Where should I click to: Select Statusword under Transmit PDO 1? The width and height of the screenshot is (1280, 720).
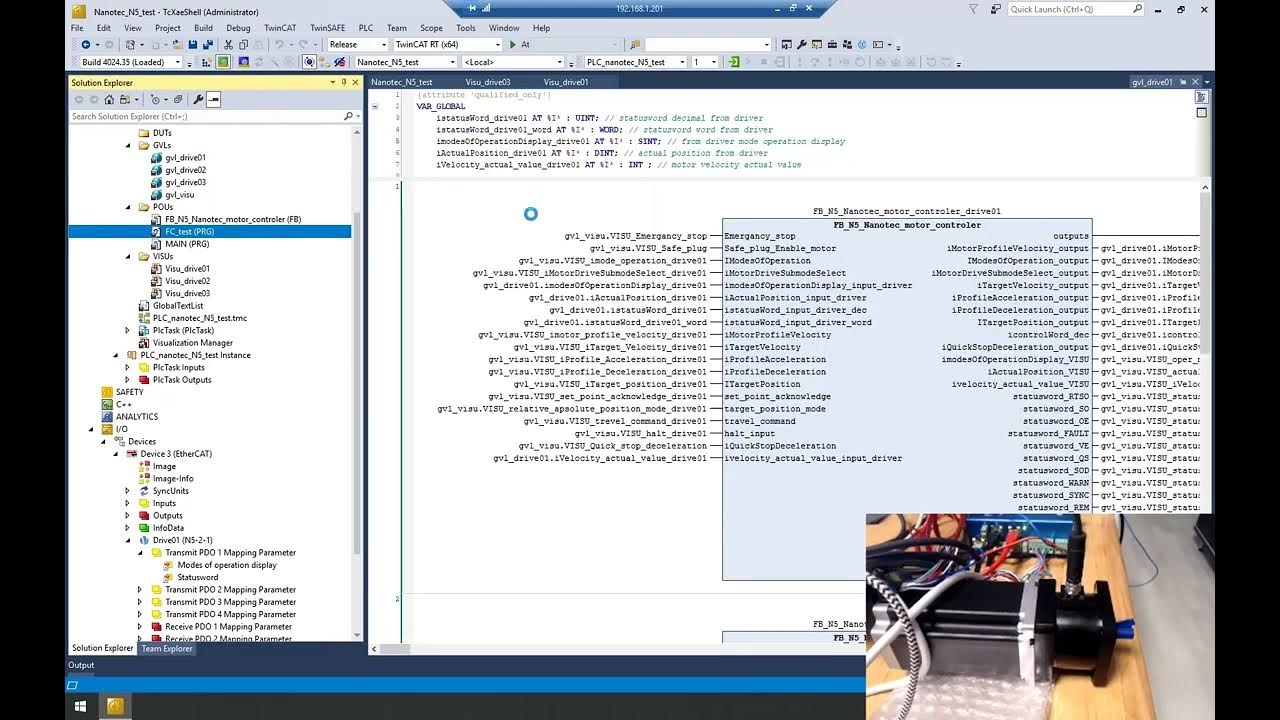click(x=197, y=577)
